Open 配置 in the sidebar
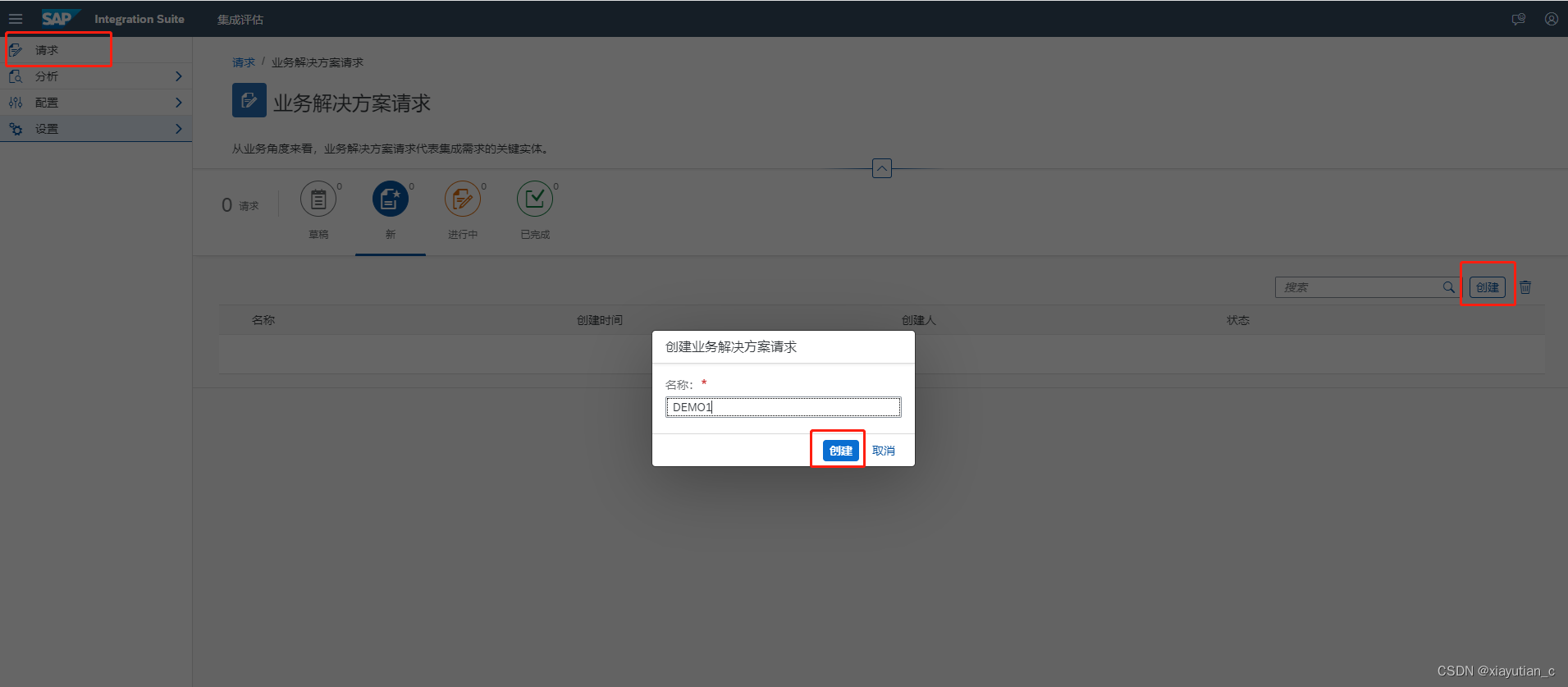1568x687 pixels. tap(96, 103)
